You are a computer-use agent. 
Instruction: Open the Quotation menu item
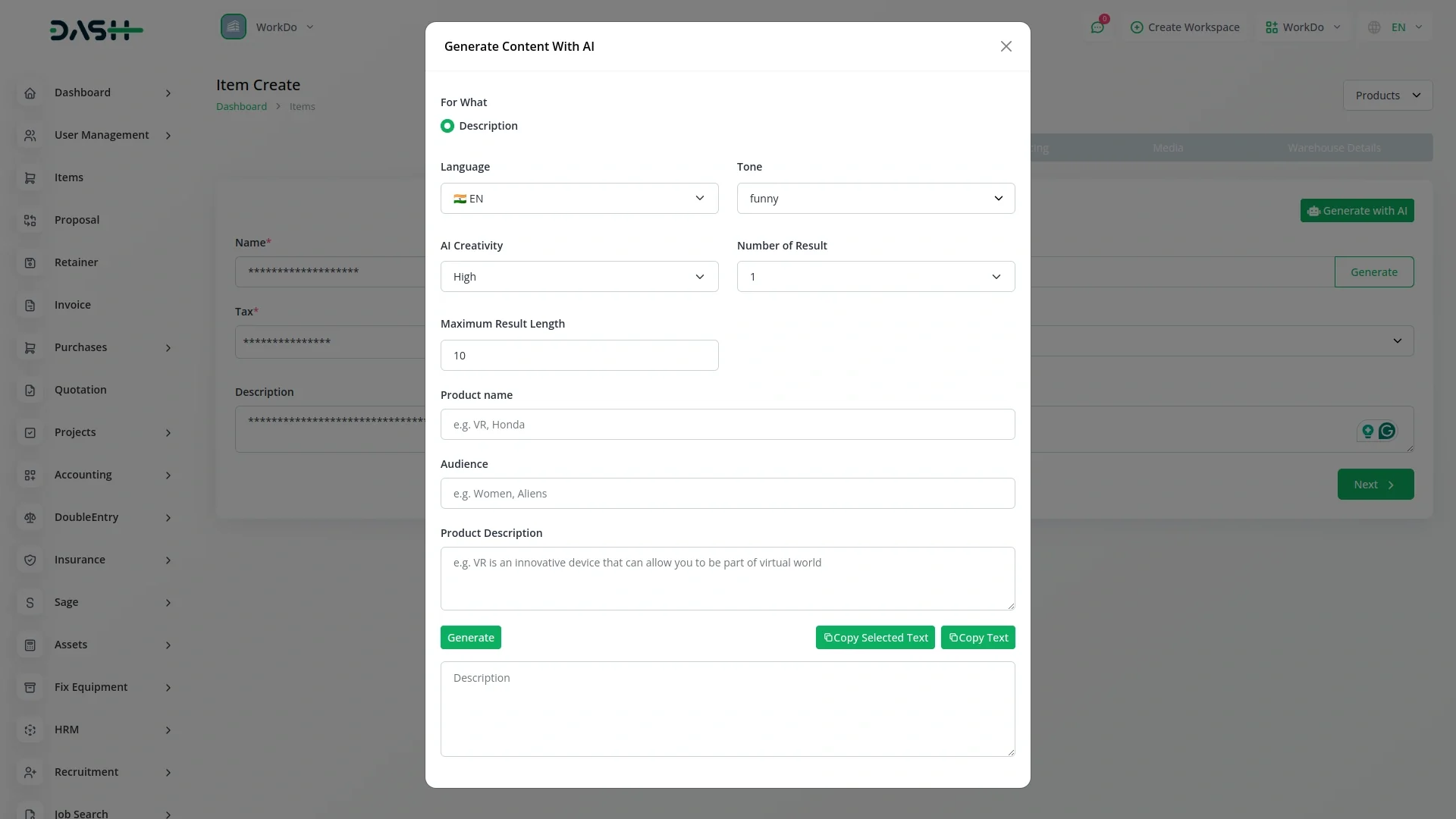point(80,390)
